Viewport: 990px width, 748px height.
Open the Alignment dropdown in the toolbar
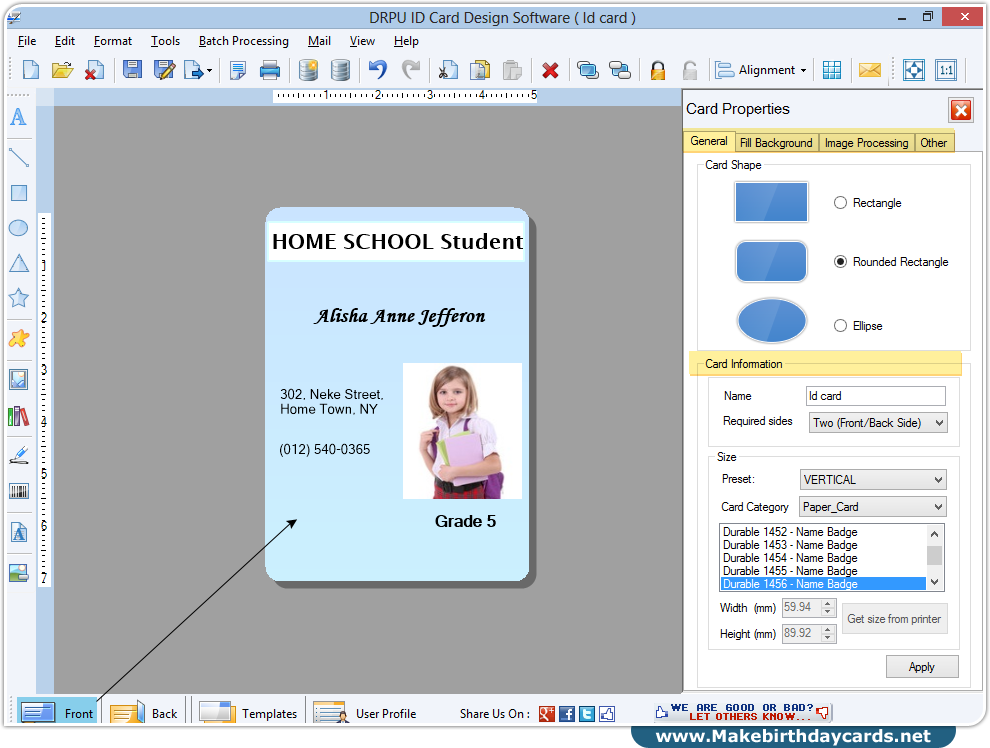[x=761, y=70]
